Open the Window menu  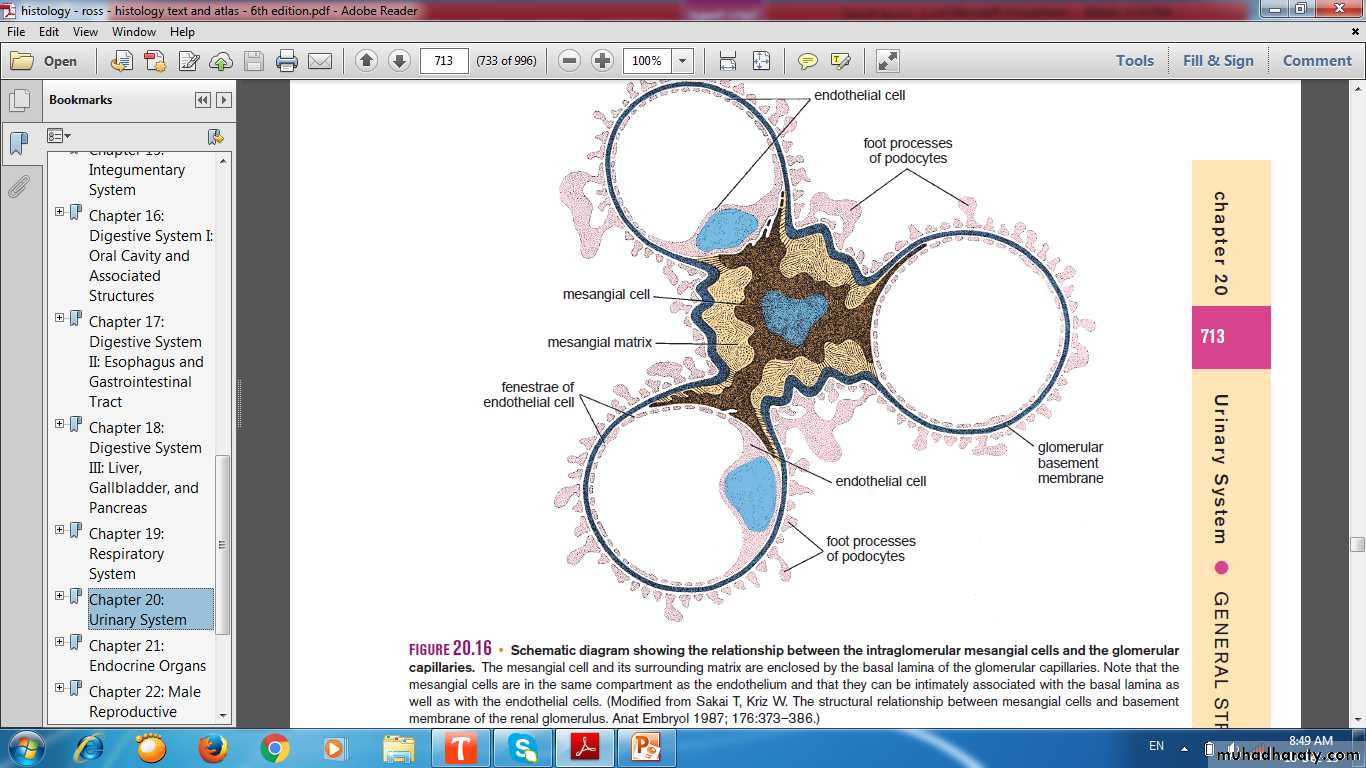point(134,32)
